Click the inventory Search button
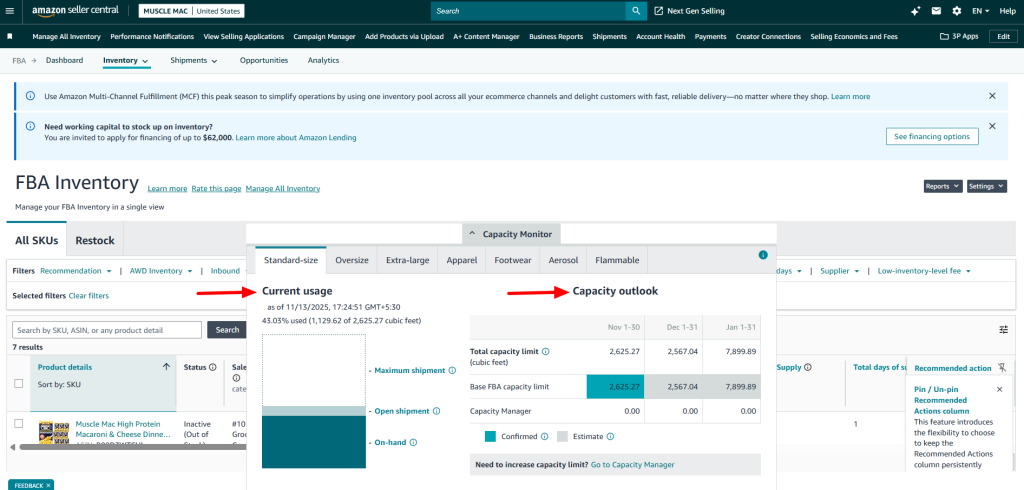The width and height of the screenshot is (1024, 490). [x=227, y=330]
